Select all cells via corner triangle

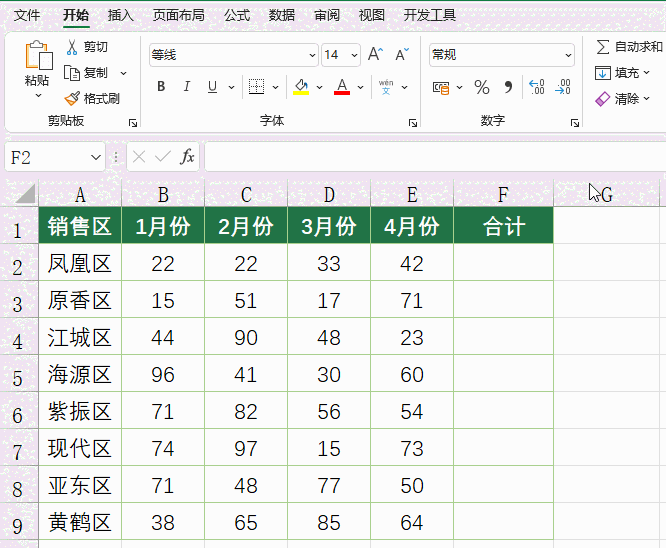(x=25, y=194)
